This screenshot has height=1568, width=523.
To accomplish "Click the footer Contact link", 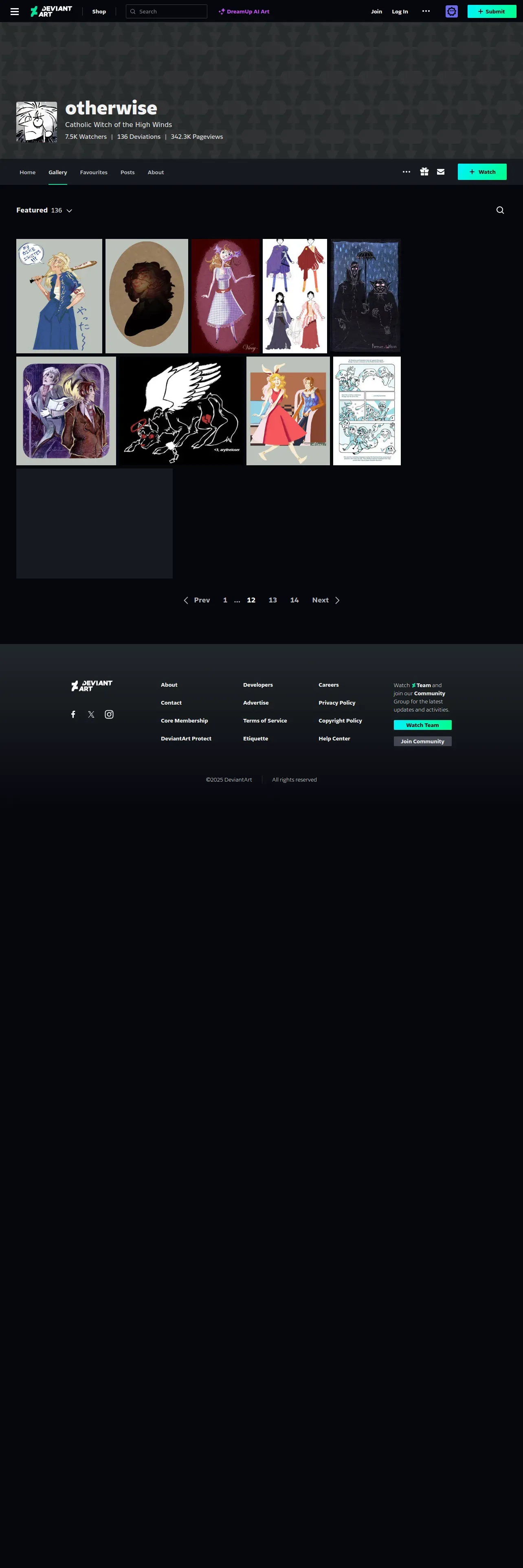I will pos(171,703).
